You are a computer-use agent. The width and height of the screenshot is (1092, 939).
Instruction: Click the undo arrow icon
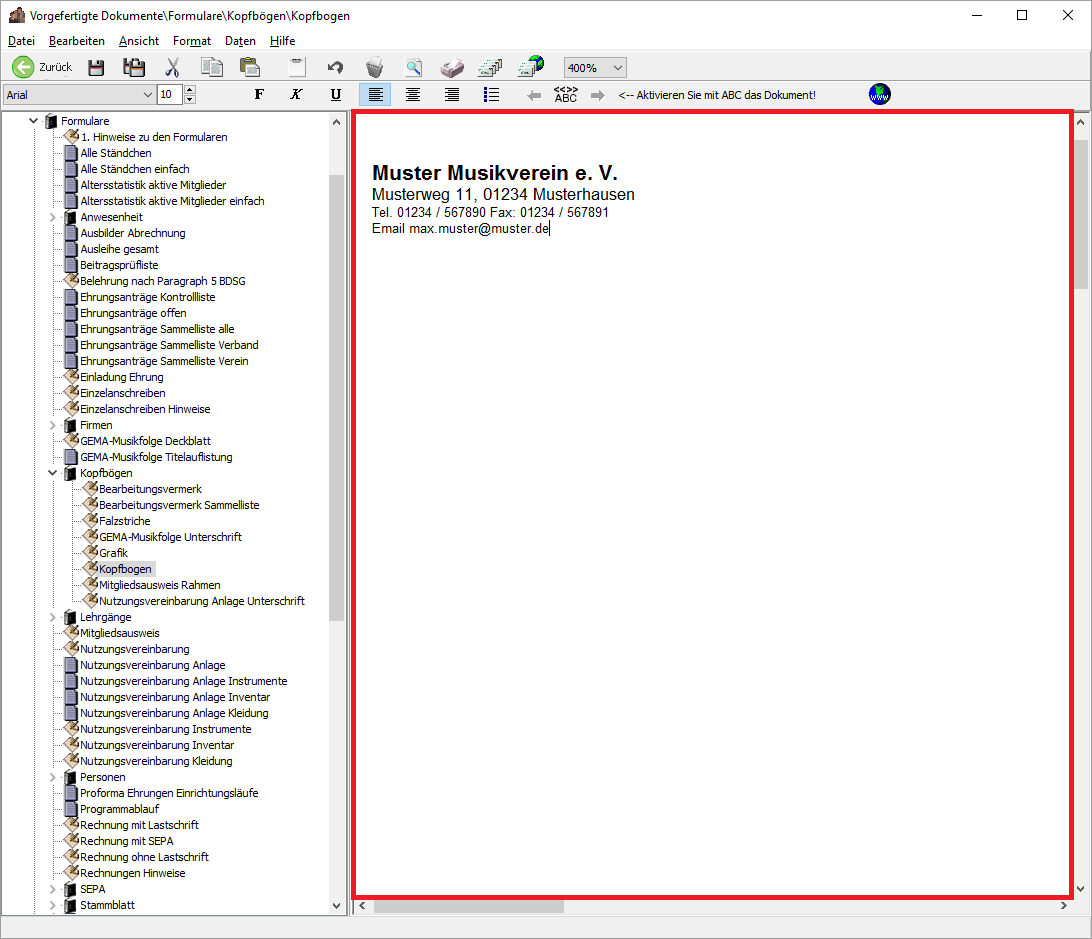[335, 68]
